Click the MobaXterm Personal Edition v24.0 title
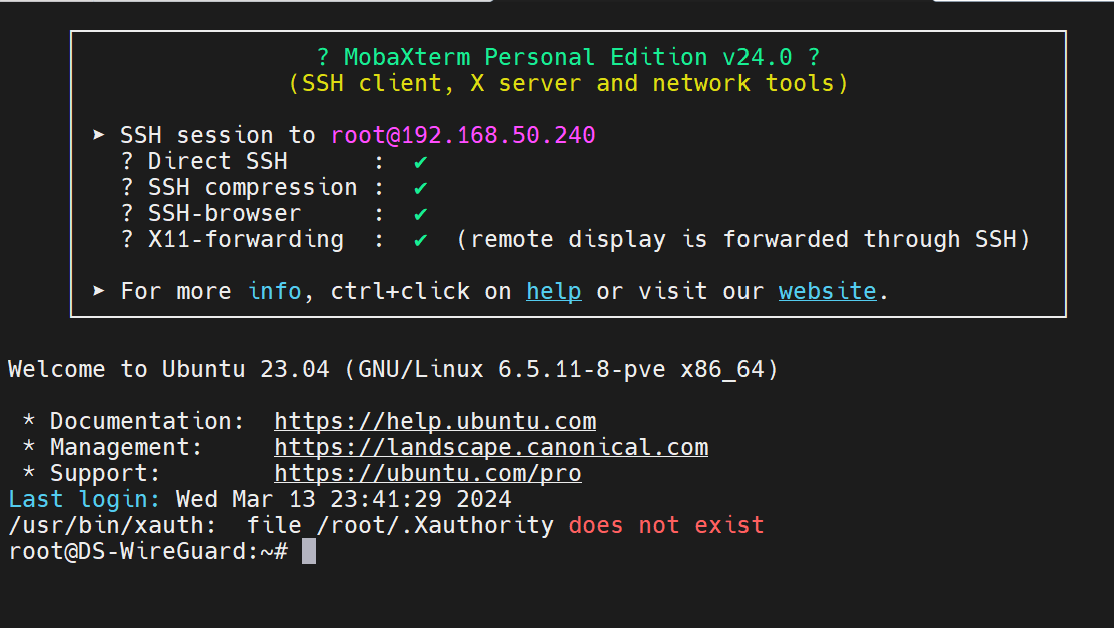The image size is (1114, 628). pos(568,57)
